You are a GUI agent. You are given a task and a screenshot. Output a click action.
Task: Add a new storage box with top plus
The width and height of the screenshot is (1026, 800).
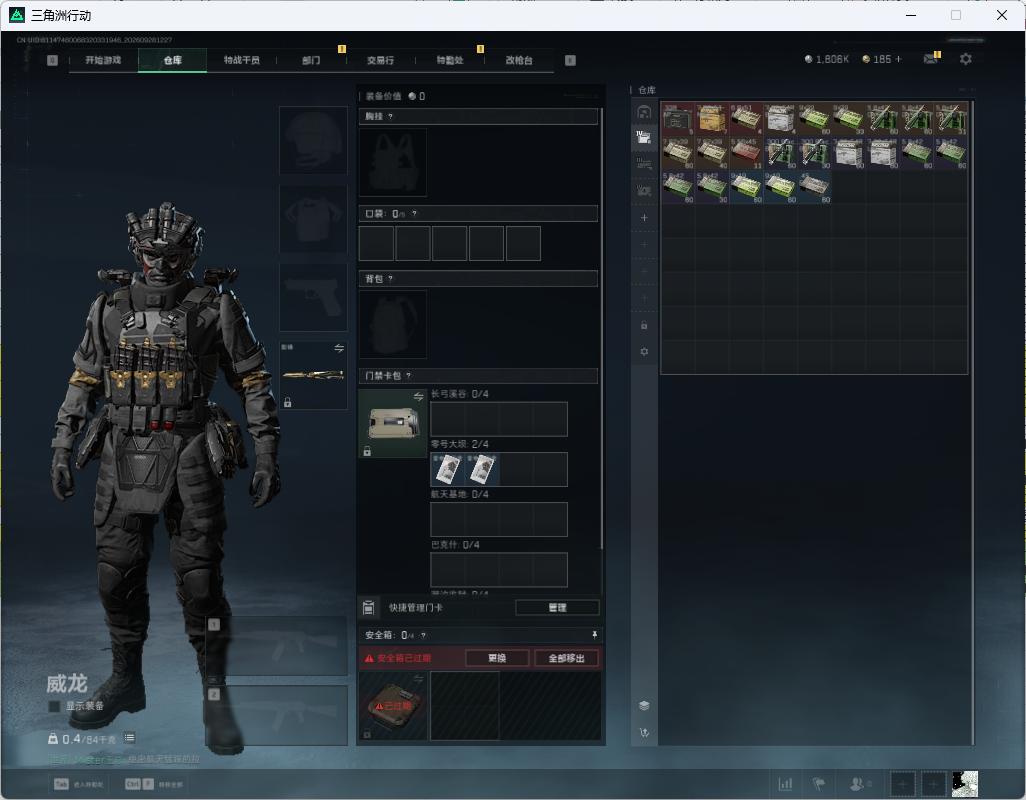644,218
